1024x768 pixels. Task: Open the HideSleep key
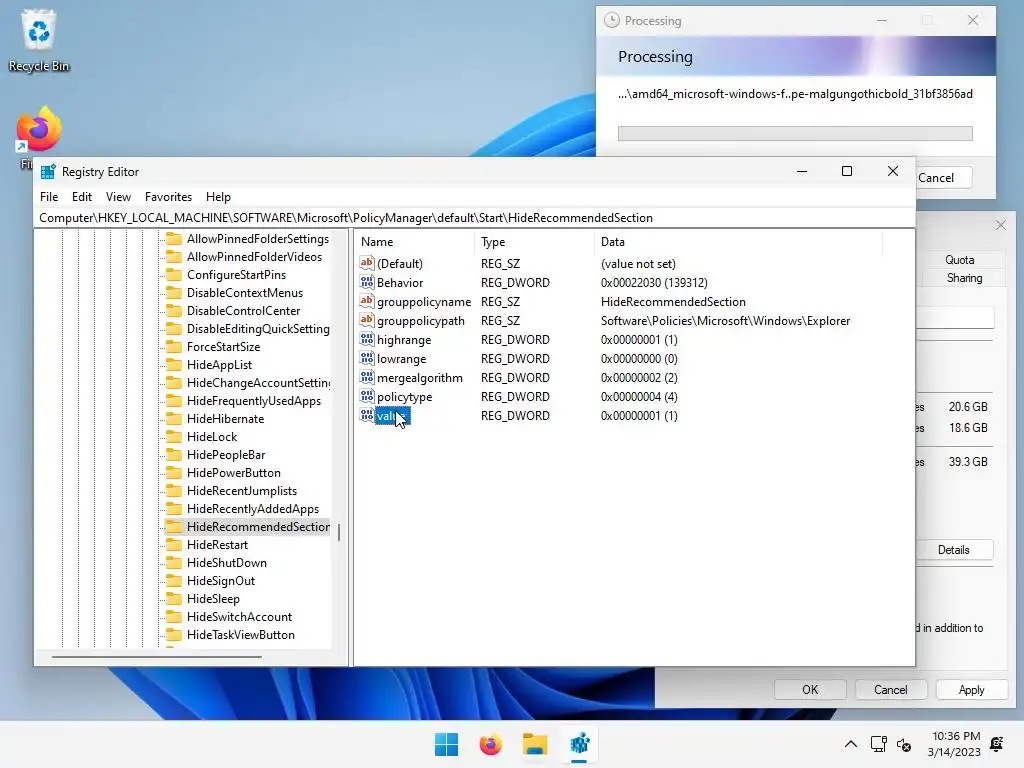click(213, 598)
